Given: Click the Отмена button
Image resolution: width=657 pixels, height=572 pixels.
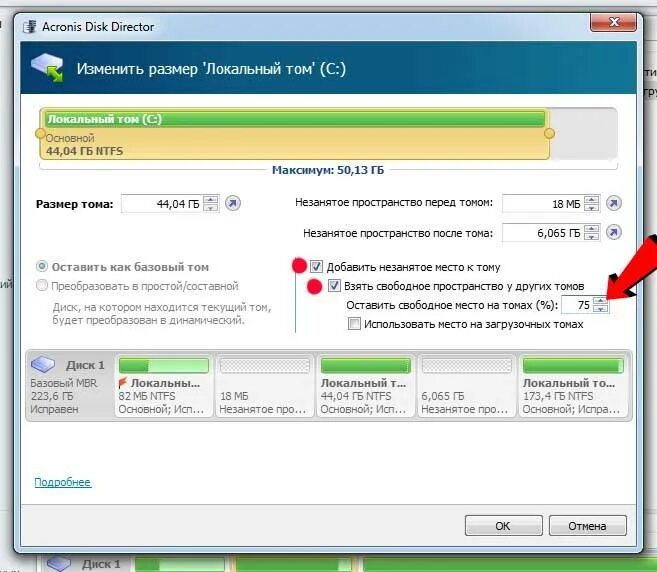Looking at the screenshot, I should (587, 525).
